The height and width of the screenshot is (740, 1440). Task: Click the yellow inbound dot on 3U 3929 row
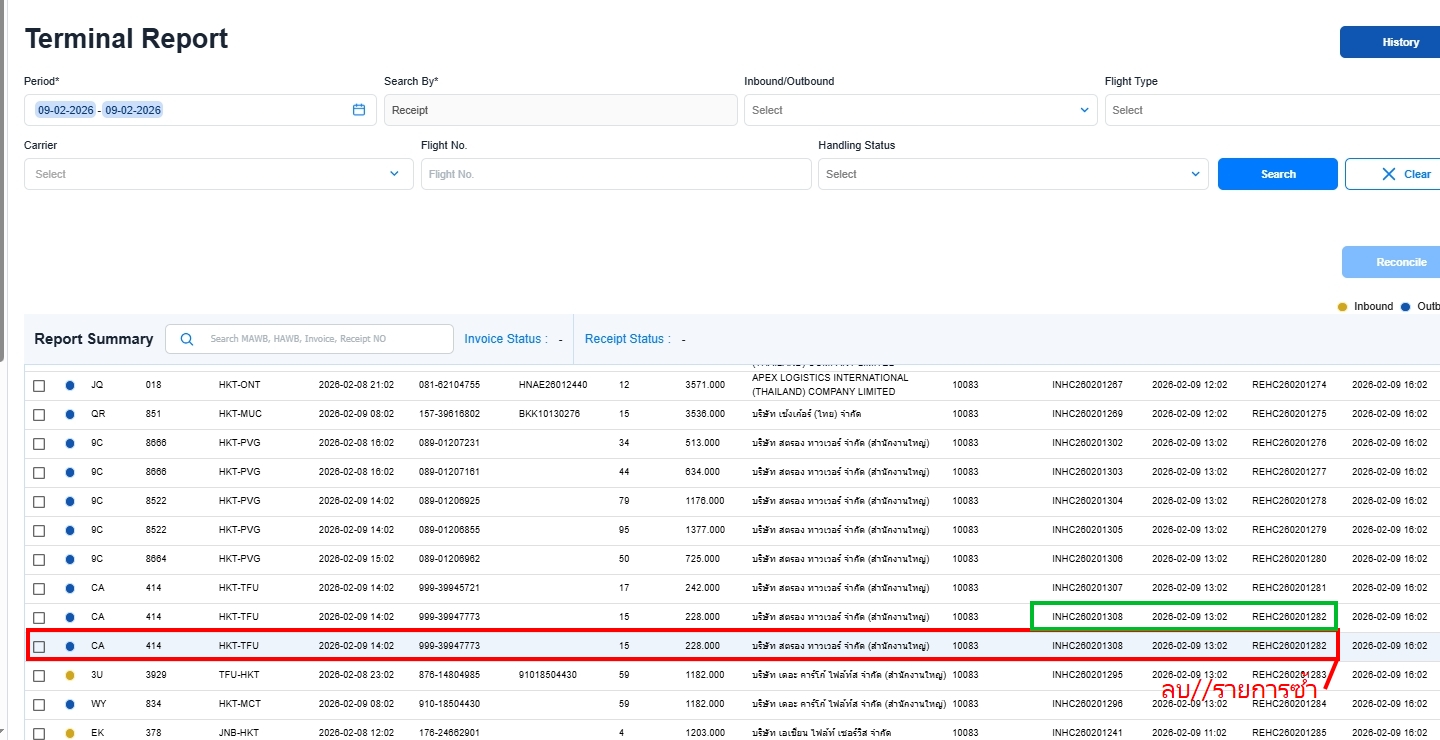click(x=69, y=675)
